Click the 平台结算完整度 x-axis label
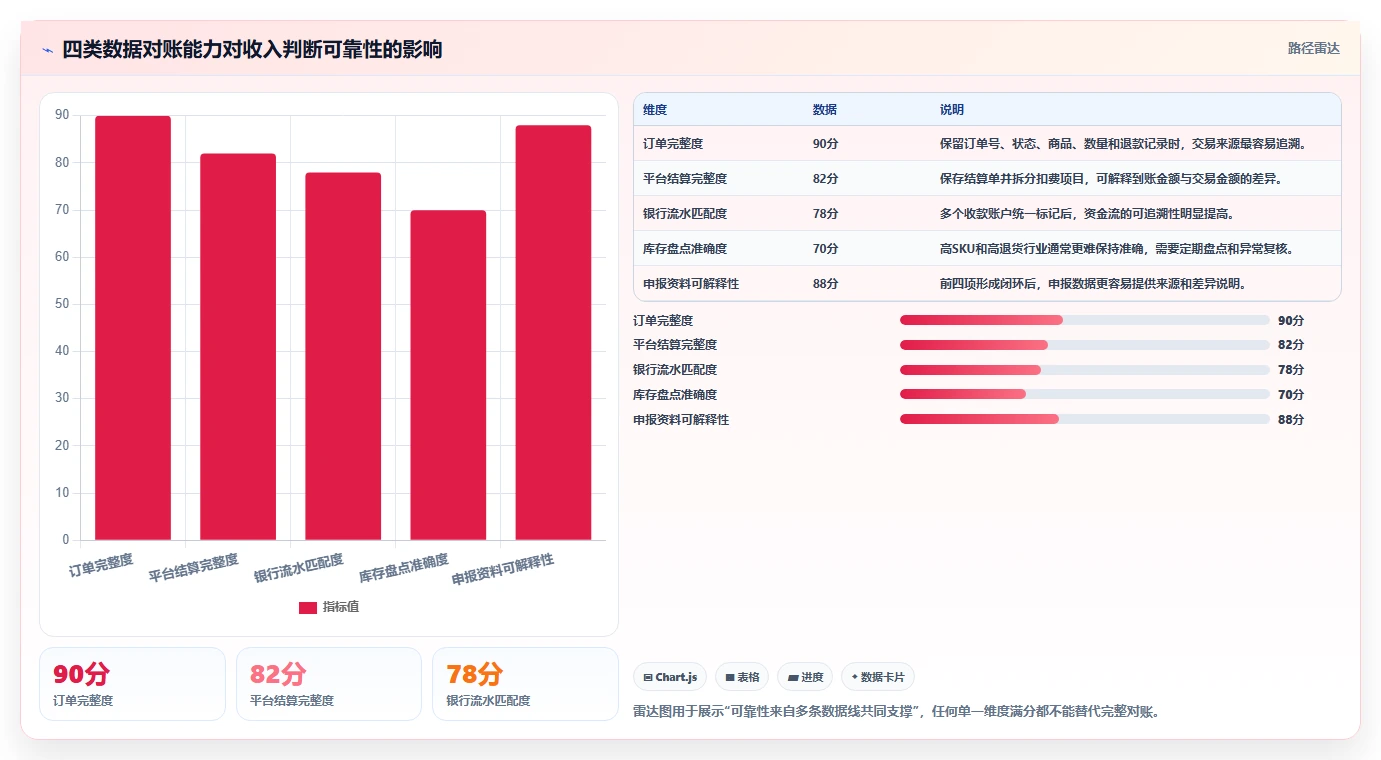Image resolution: width=1381 pixels, height=760 pixels. coord(194,568)
